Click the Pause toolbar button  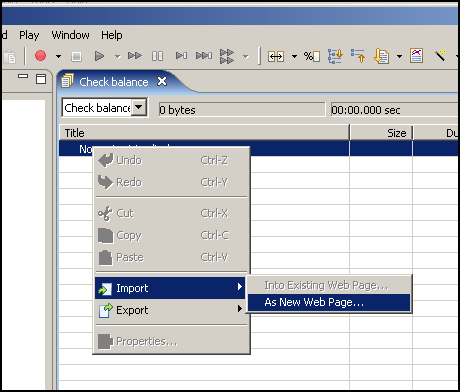[x=157, y=56]
